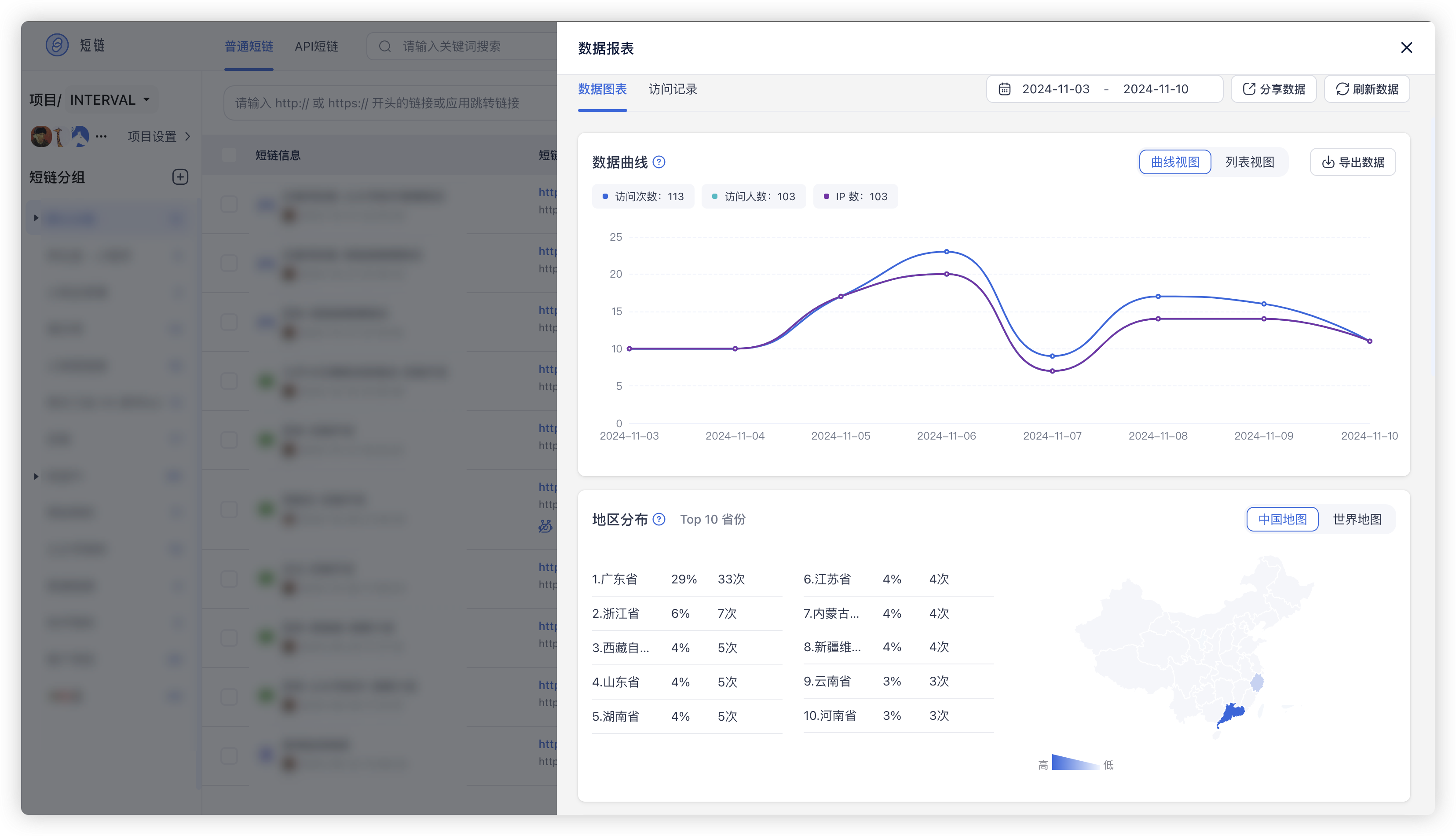Select the 曲线视图 view option
This screenshot has width=1456, height=836.
(x=1175, y=162)
